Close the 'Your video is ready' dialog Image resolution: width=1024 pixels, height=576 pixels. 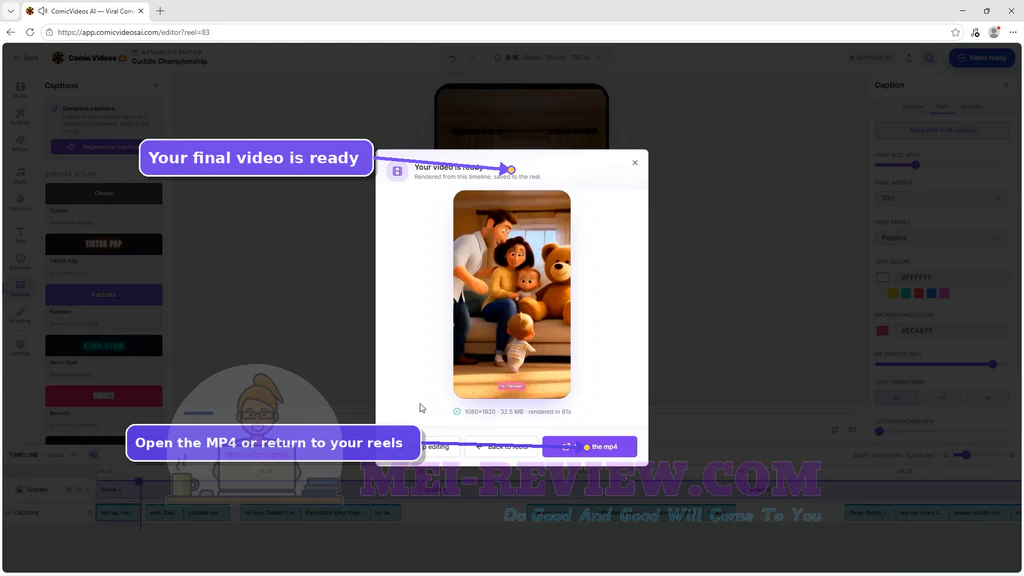[635, 163]
